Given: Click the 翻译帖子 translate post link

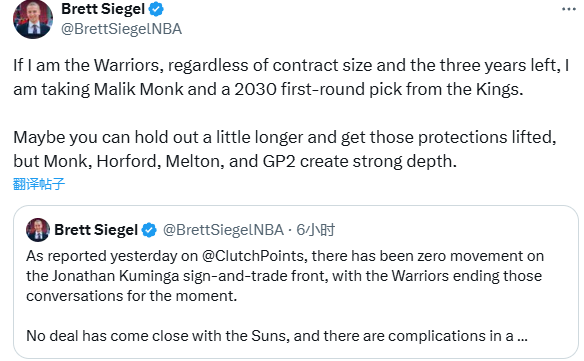Looking at the screenshot, I should pyautogui.click(x=39, y=184).
